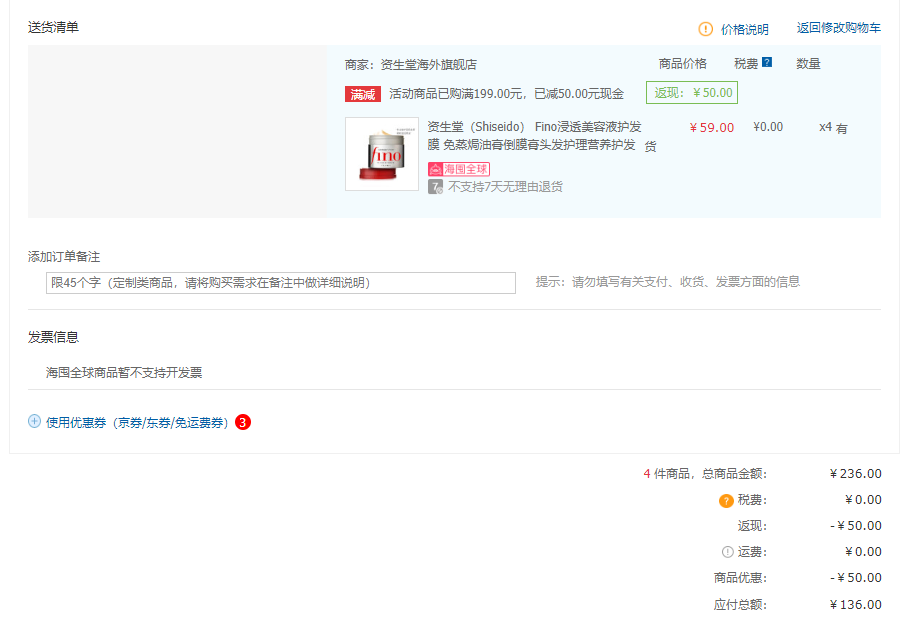The height and width of the screenshot is (626, 902).
Task: Click the 海囤全球 pink badge
Action: pyautogui.click(x=458, y=169)
